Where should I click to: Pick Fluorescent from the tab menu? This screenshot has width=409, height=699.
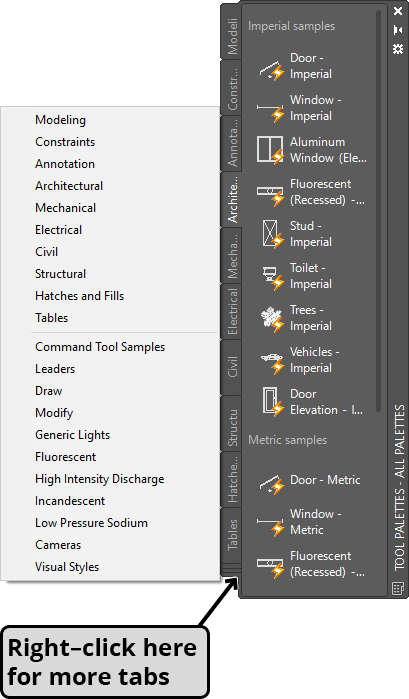pyautogui.click(x=66, y=457)
